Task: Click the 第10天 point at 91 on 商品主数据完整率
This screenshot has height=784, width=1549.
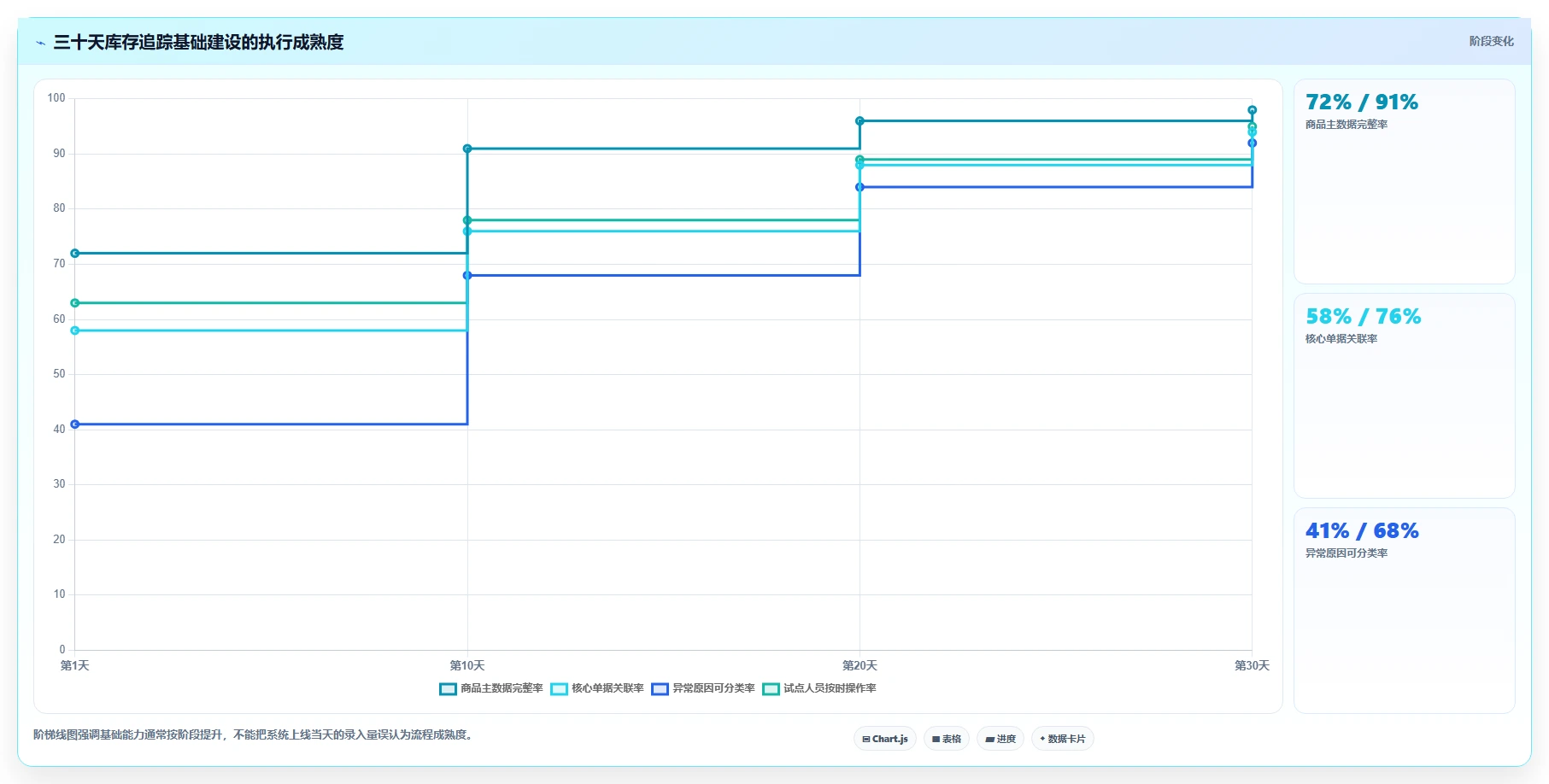Action: (x=467, y=149)
